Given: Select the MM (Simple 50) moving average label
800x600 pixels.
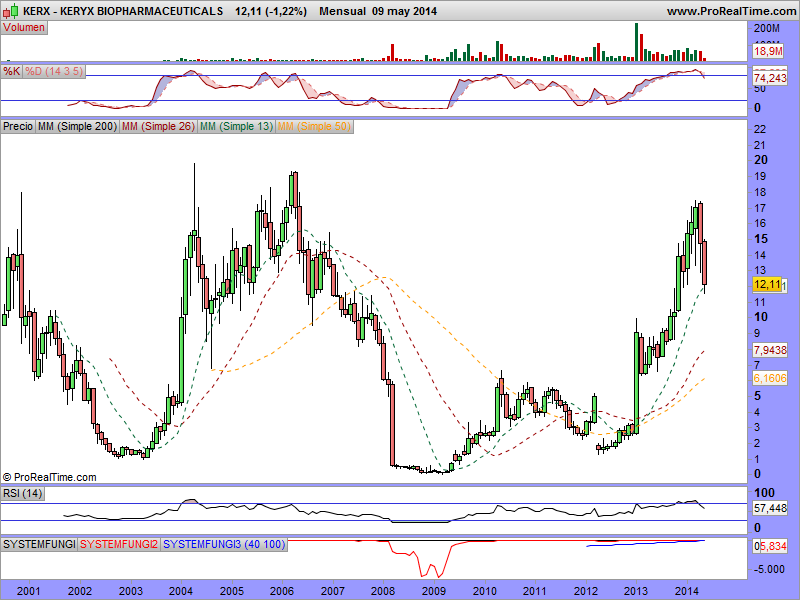Looking at the screenshot, I should coord(314,126).
